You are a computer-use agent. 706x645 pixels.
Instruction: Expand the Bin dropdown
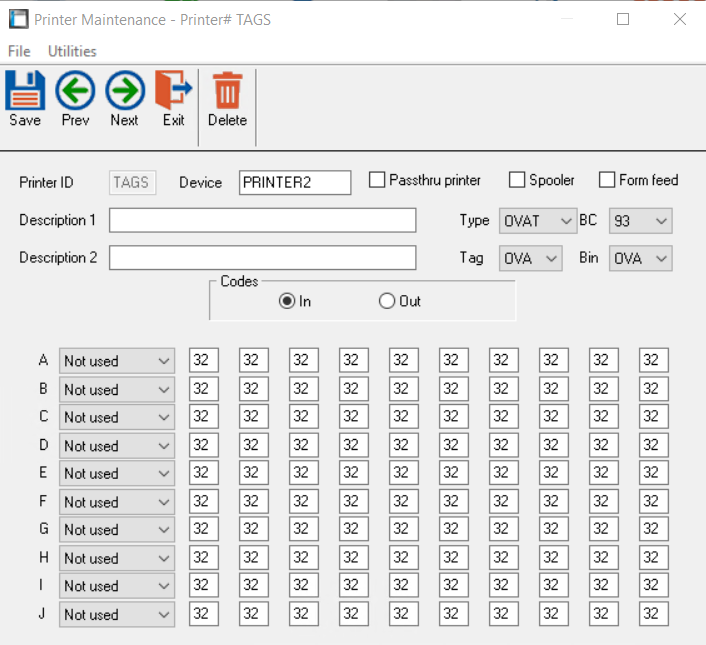[640, 258]
